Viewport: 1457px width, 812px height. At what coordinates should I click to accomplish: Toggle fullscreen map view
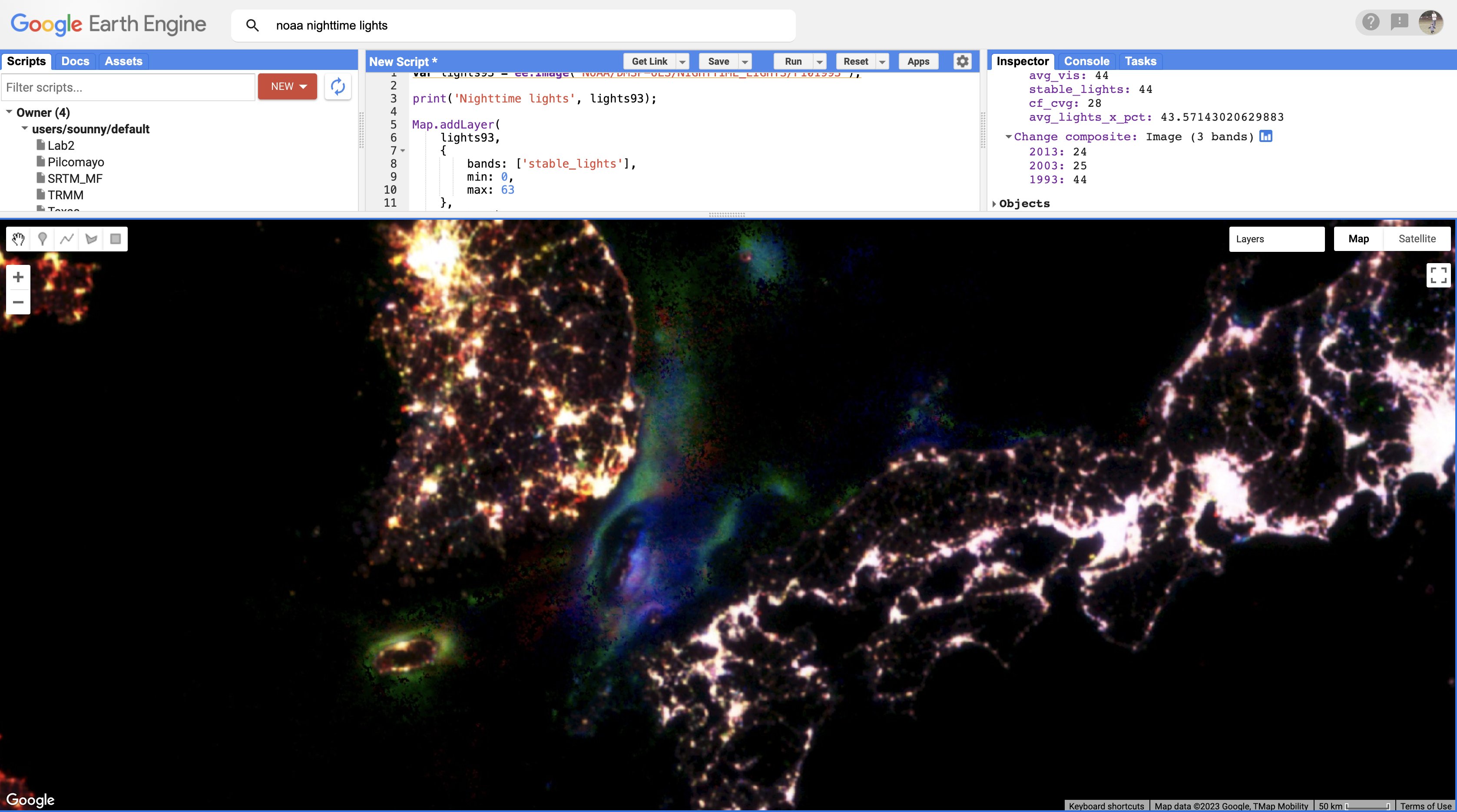coord(1438,275)
